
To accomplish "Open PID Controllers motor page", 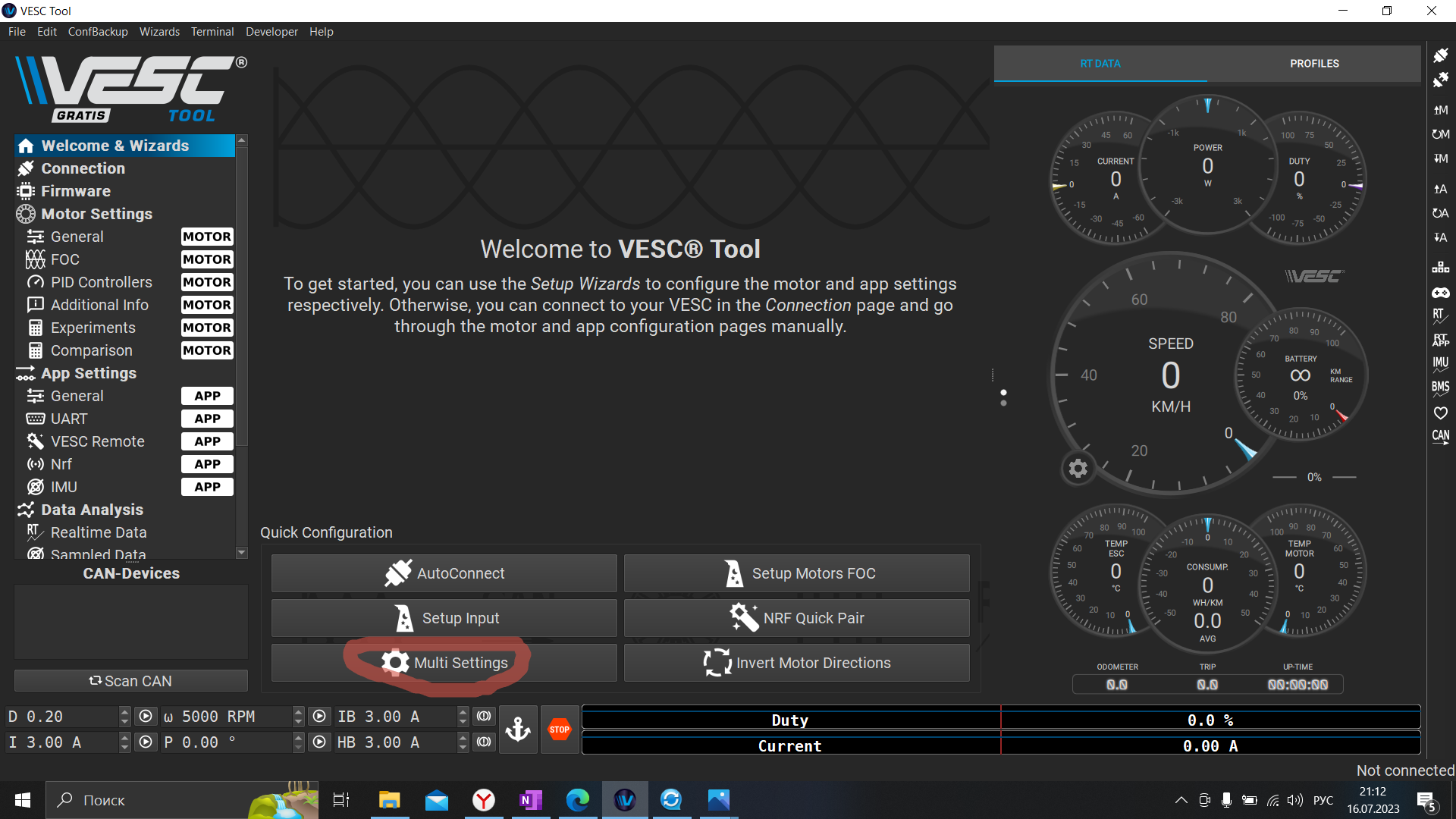I will (x=125, y=282).
